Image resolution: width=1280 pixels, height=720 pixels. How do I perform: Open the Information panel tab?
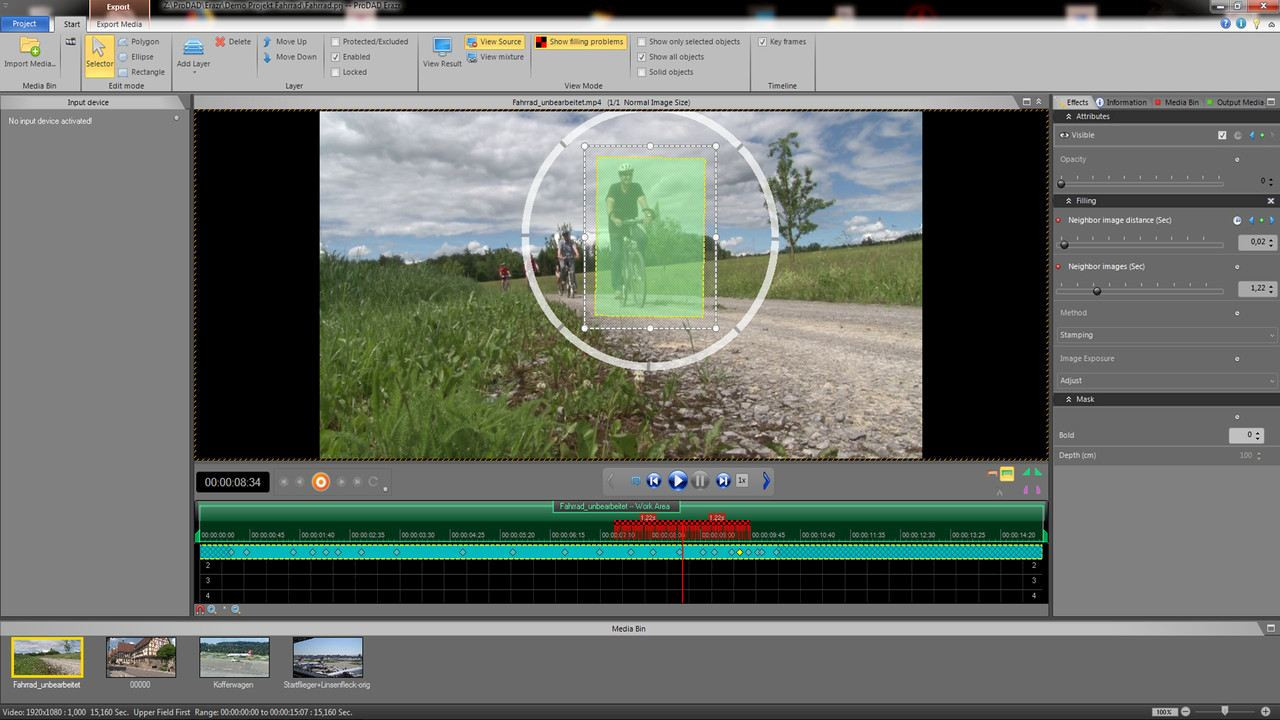click(1121, 102)
